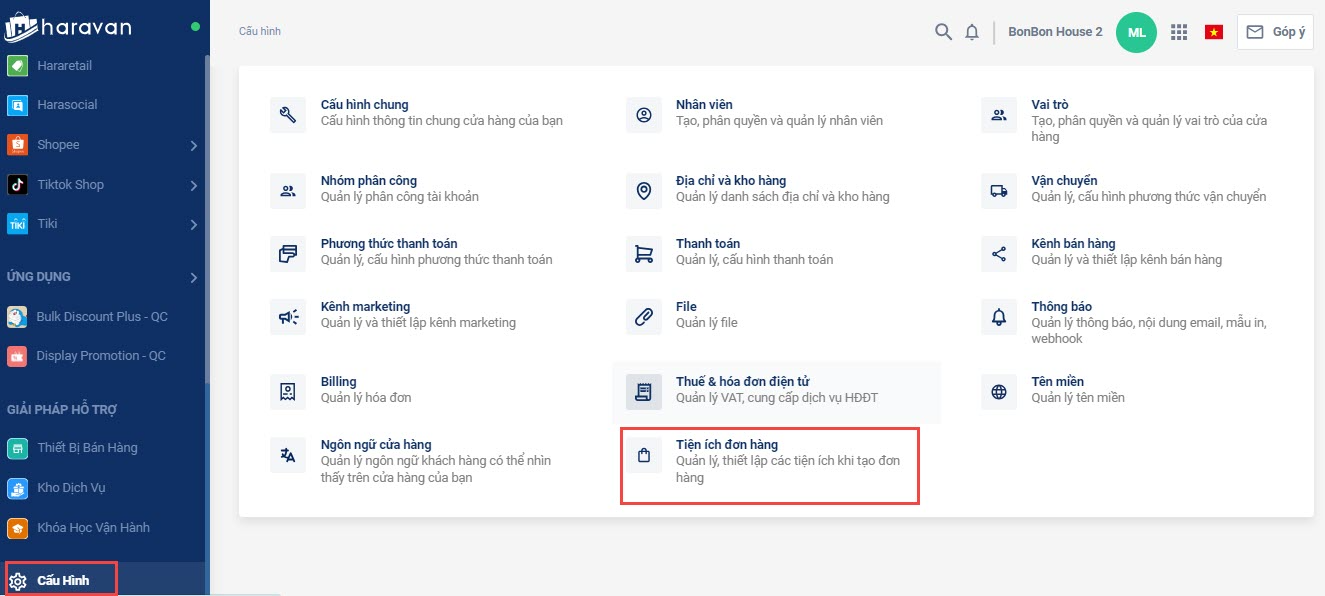Expand the Tiki sidebar submenu
Image resolution: width=1325 pixels, height=596 pixels.
(193, 225)
